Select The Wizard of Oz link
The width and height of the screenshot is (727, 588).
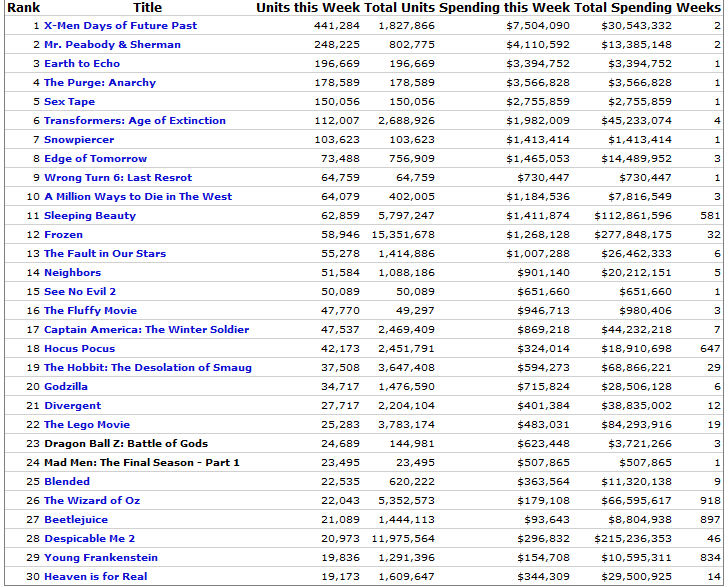tap(90, 501)
